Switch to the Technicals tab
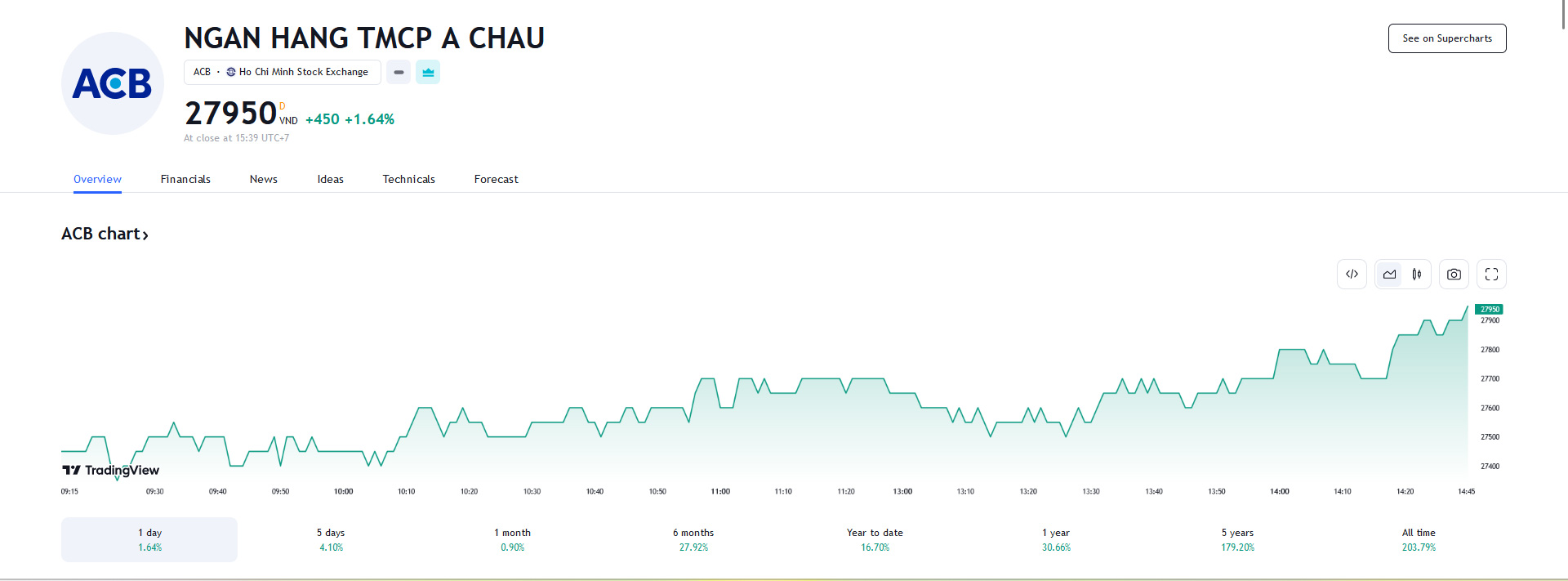1568x581 pixels. [408, 179]
